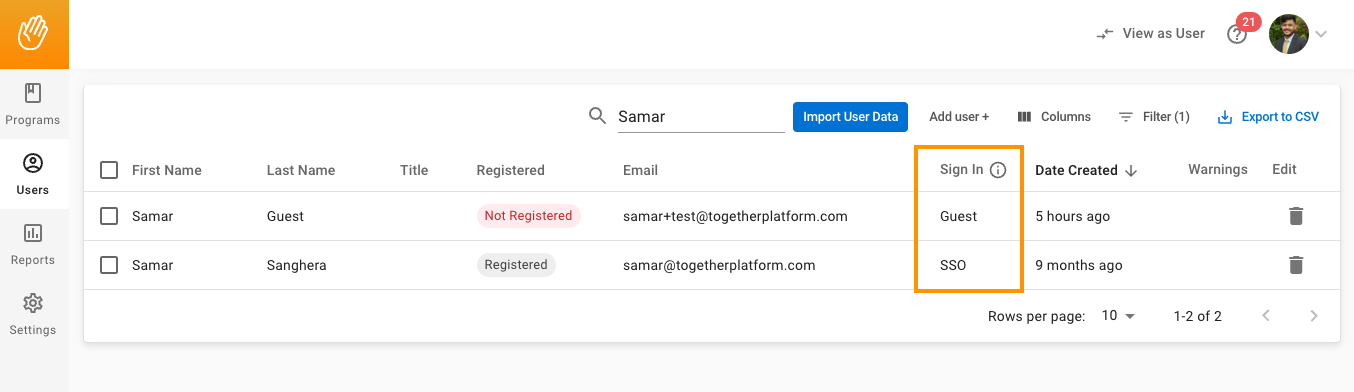This screenshot has width=1354, height=392.
Task: Click trash icon for Samar Sanghera
Action: click(1296, 265)
